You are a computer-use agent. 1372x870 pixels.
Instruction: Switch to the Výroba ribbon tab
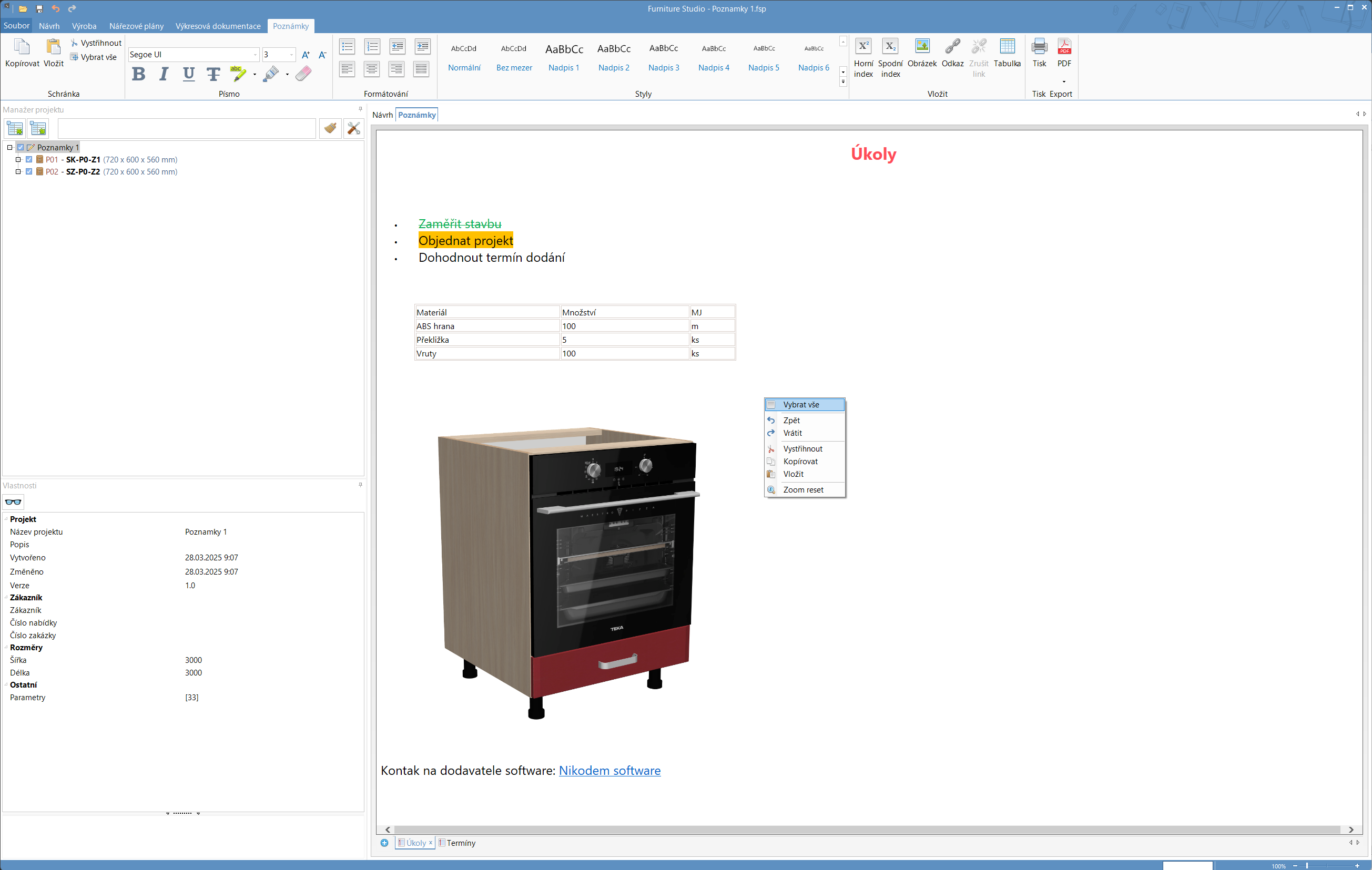tap(84, 26)
